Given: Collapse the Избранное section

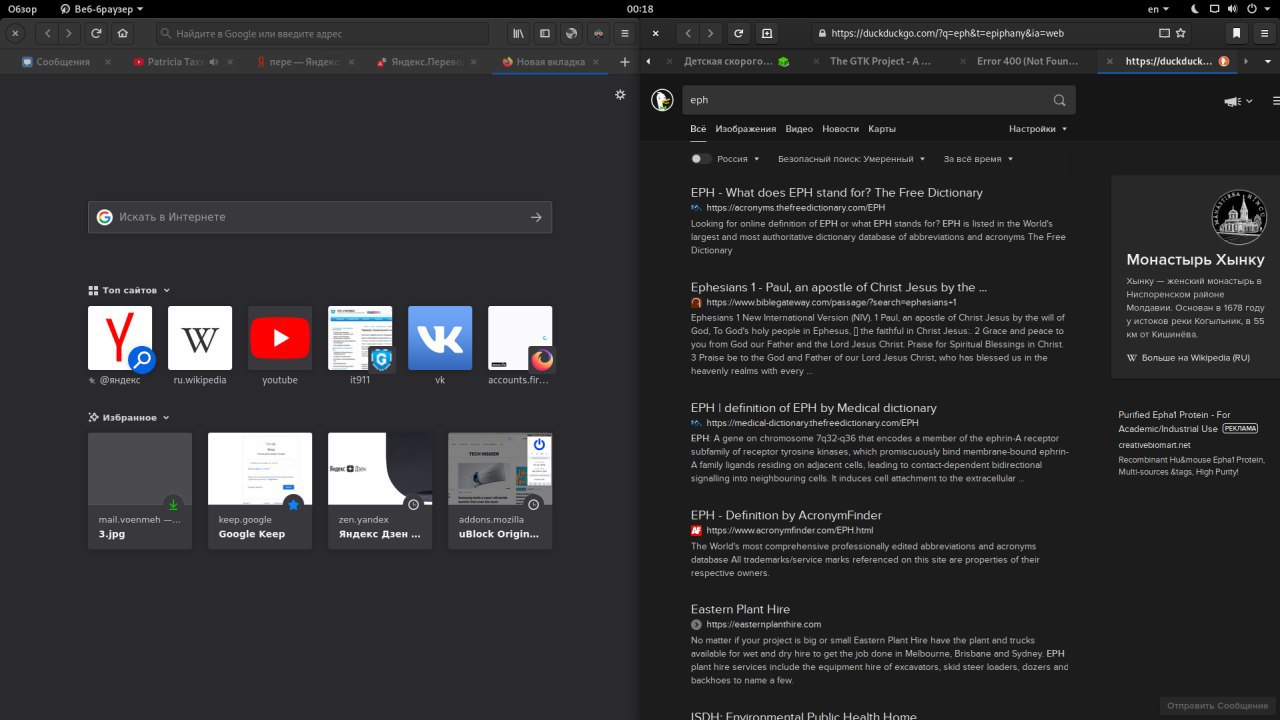Looking at the screenshot, I should (x=129, y=417).
